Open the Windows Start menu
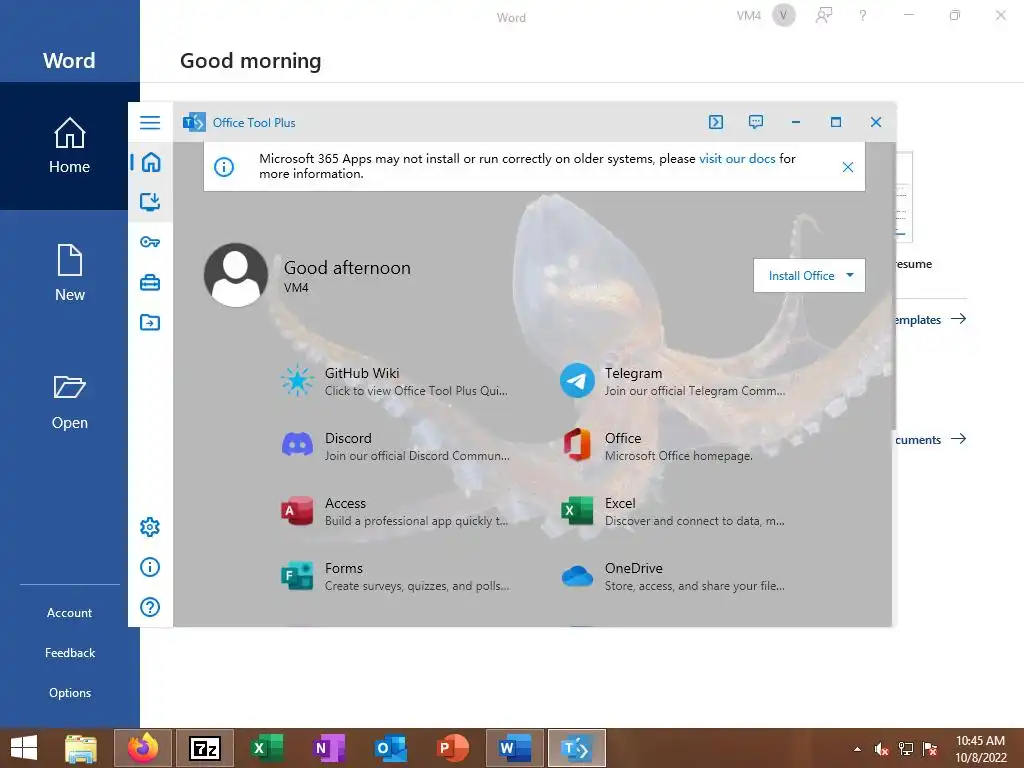Viewport: 1024px width, 768px height. (24, 748)
